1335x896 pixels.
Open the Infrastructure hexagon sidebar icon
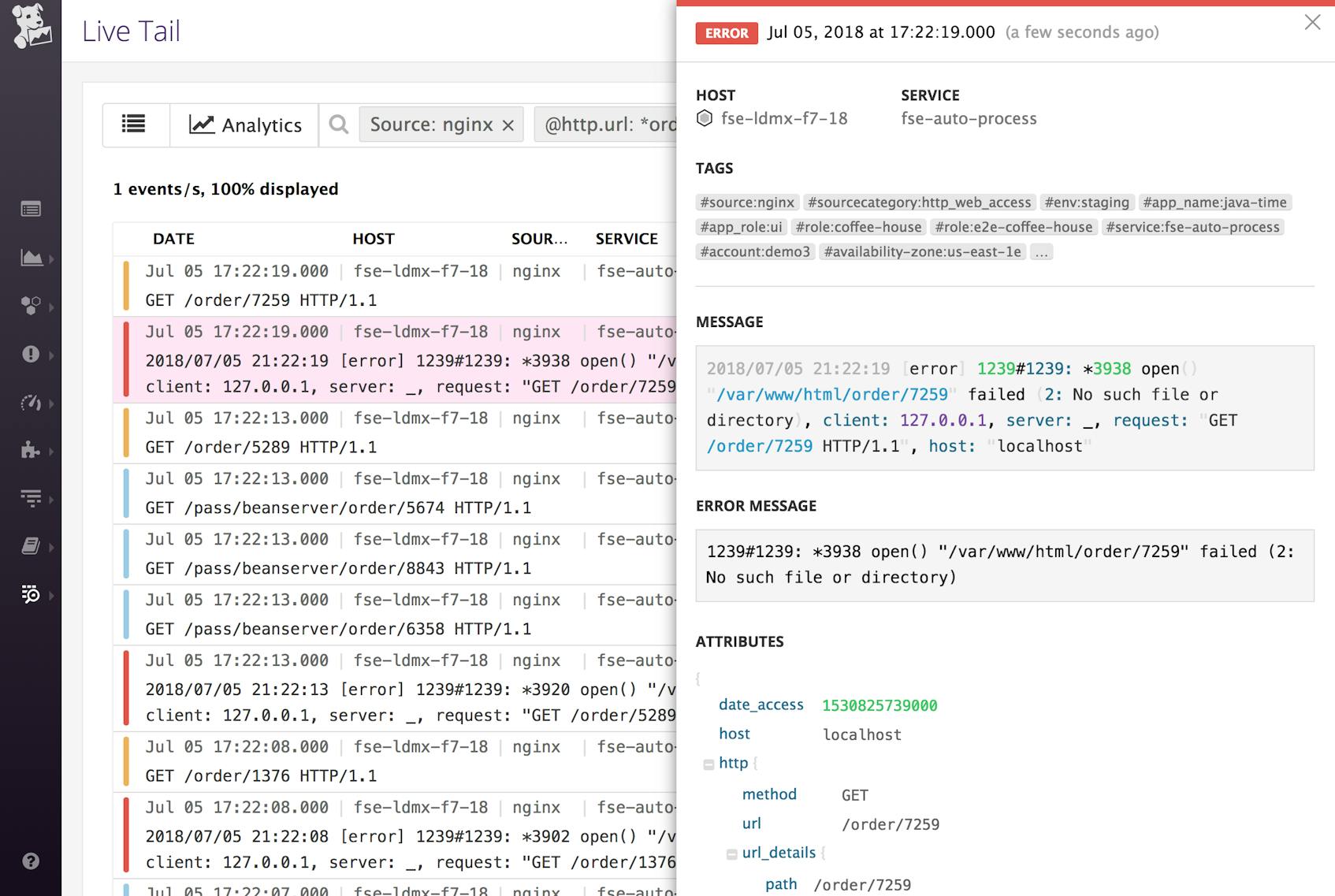coord(32,307)
